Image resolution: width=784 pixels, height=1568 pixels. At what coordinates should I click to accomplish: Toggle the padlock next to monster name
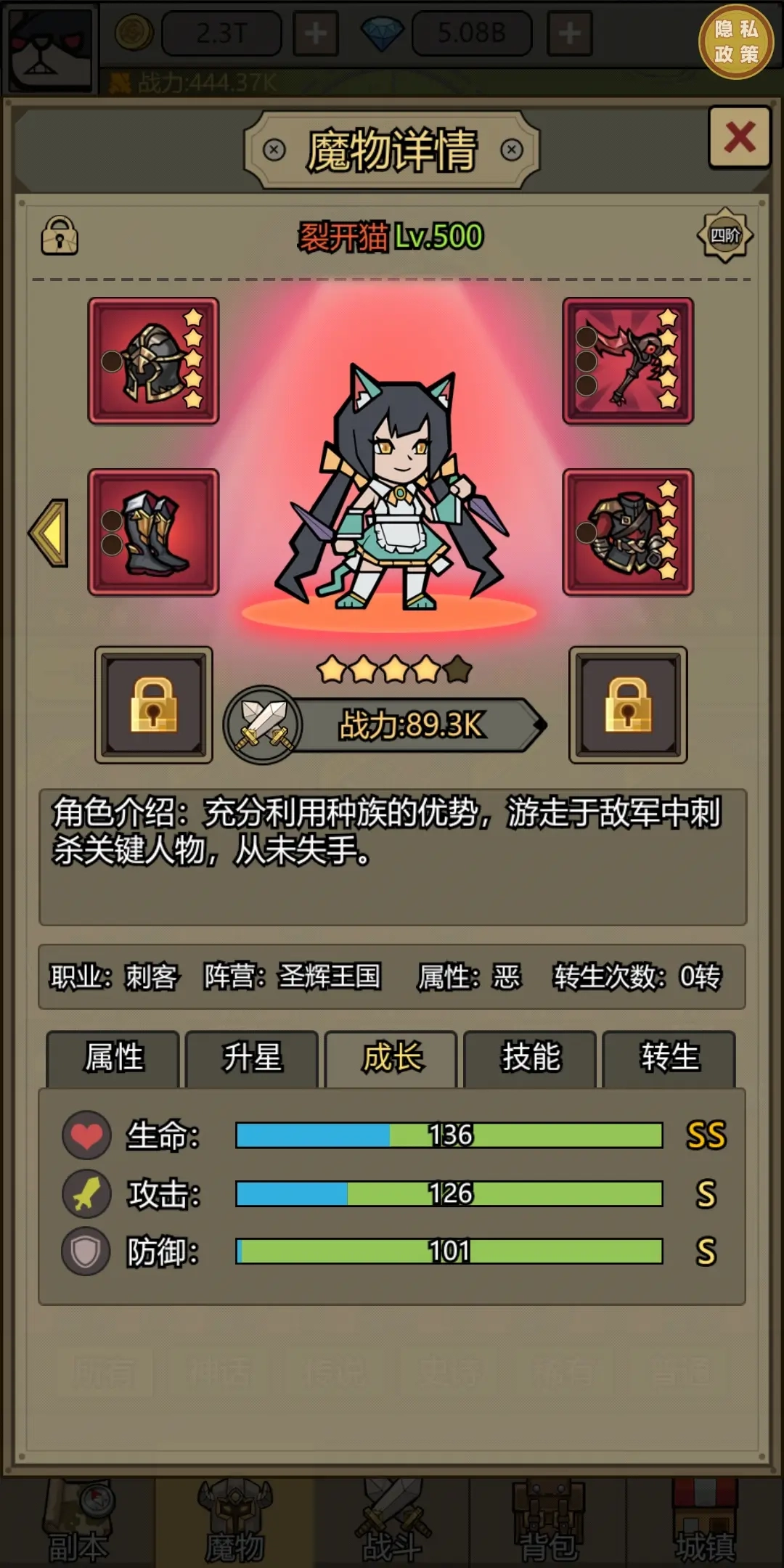60,235
